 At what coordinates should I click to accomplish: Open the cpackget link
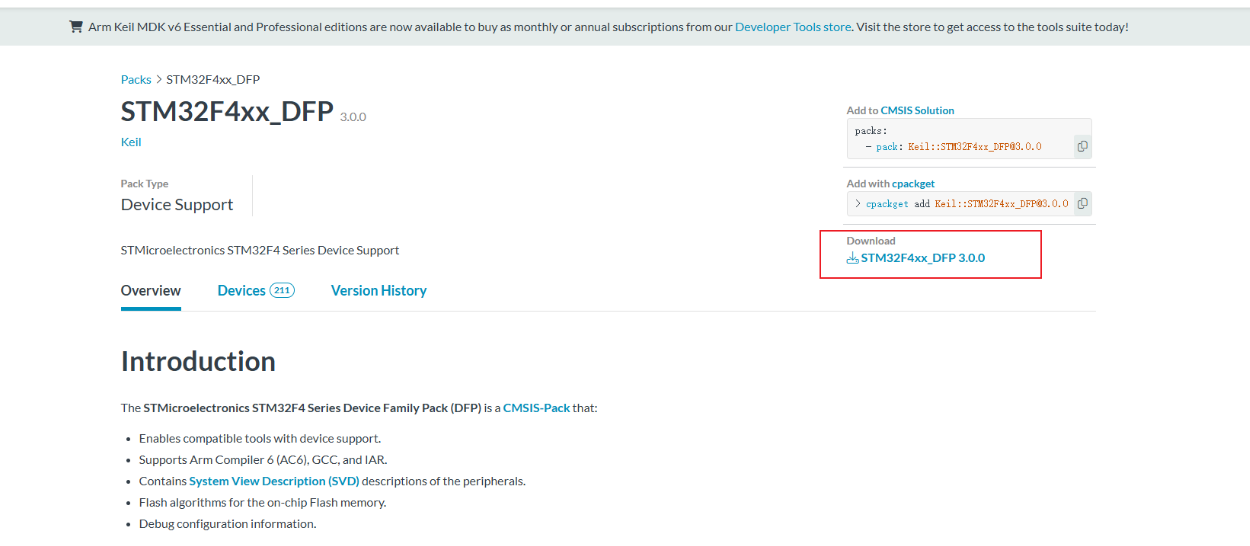[x=913, y=184]
